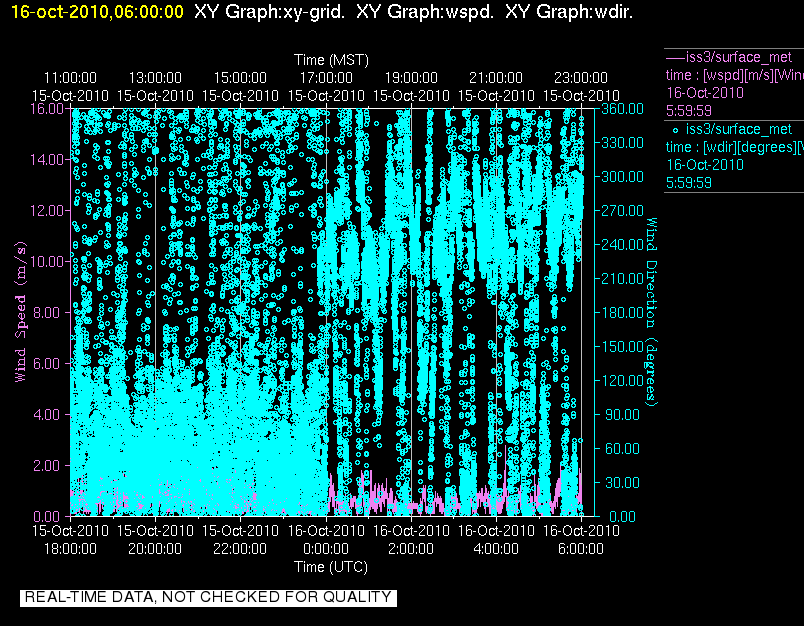Click the magenta iss3/surface_met wspd legend entry
Viewport: 804px width, 626px height.
734,84
